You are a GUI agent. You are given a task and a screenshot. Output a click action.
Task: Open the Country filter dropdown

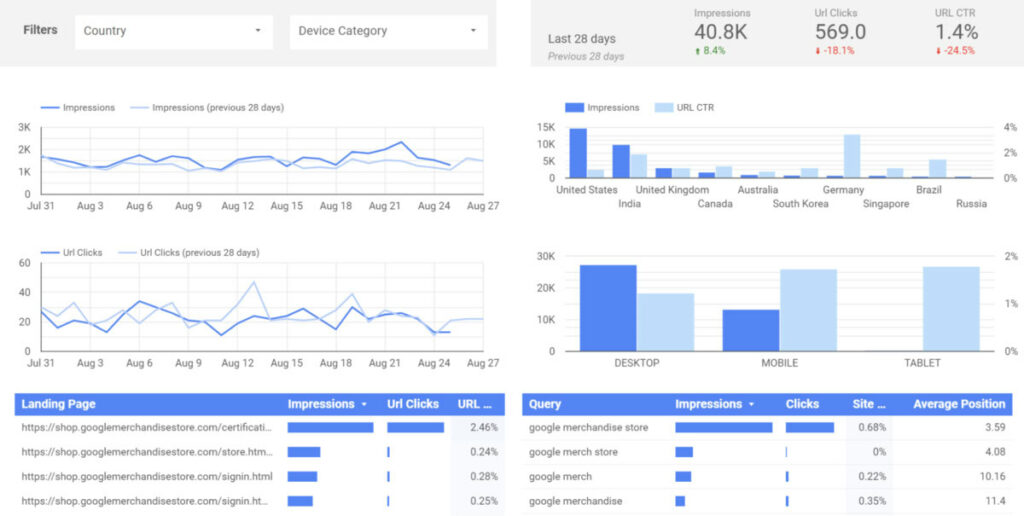(x=174, y=31)
